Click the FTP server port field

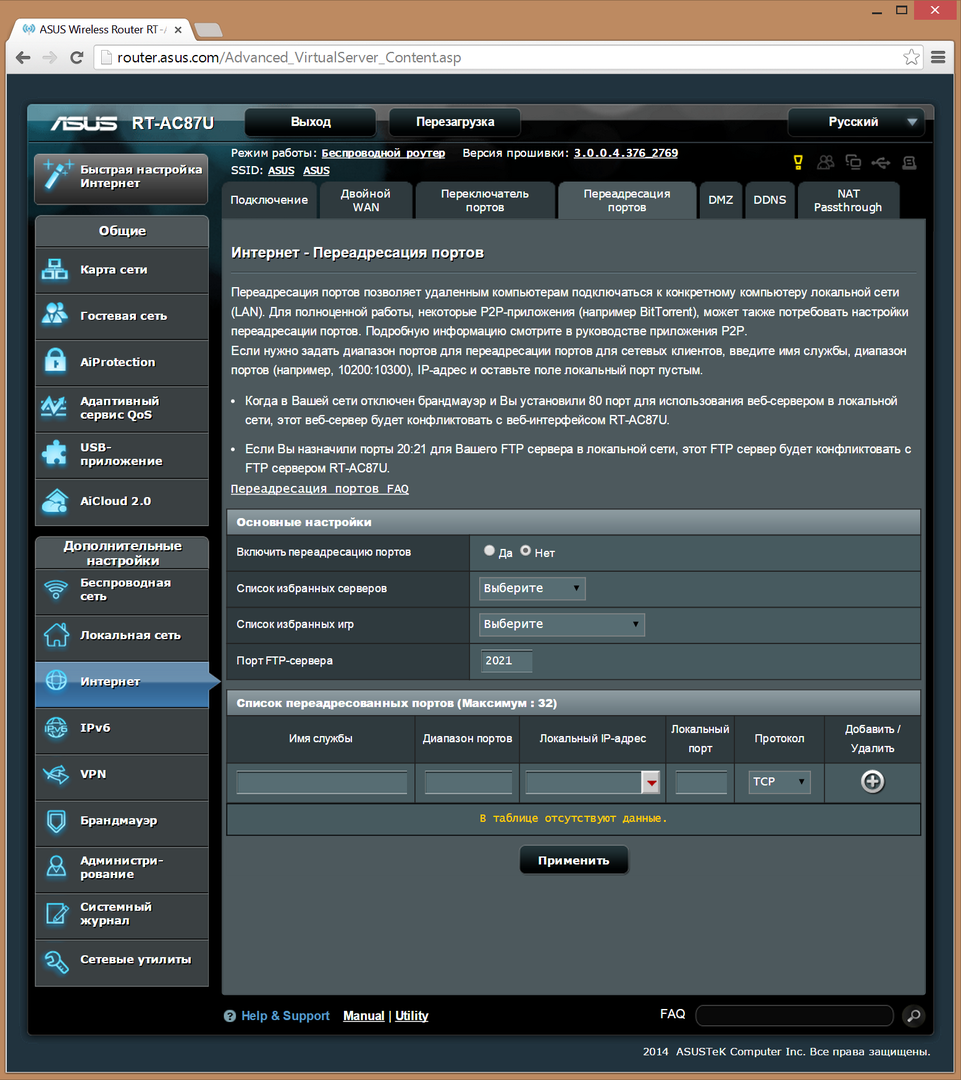coord(506,660)
